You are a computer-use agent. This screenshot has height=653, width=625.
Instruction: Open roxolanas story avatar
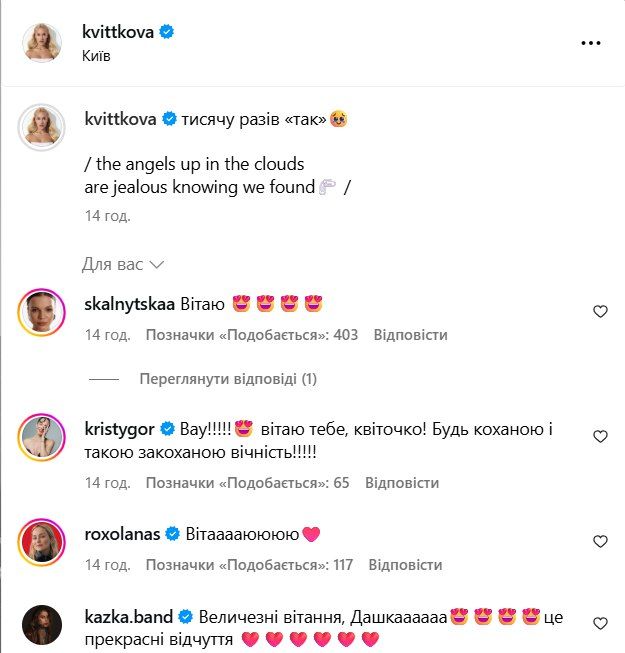coord(42,542)
